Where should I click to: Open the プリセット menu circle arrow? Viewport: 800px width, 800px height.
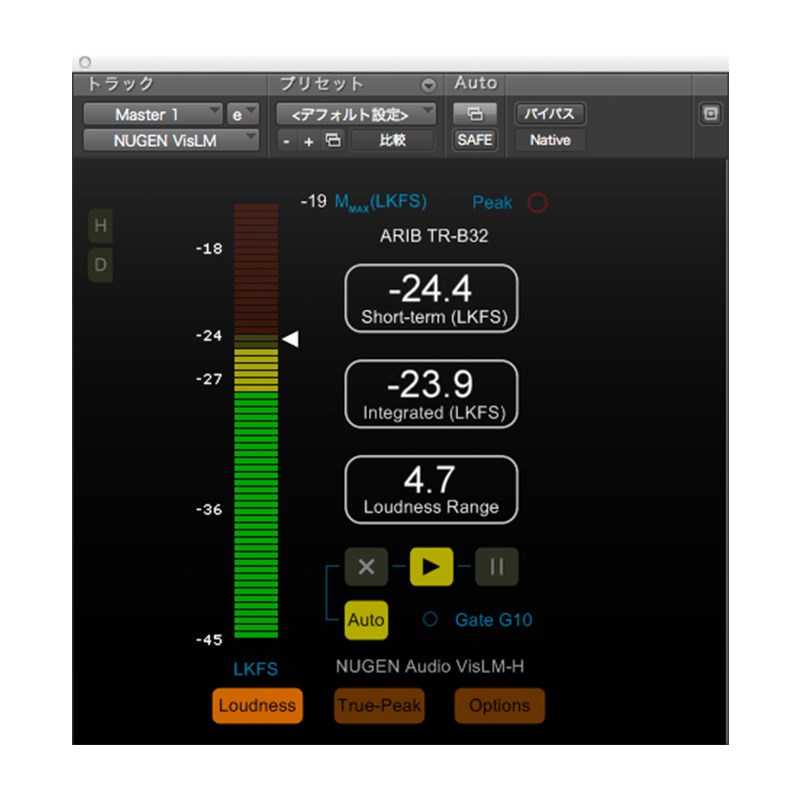pos(429,85)
